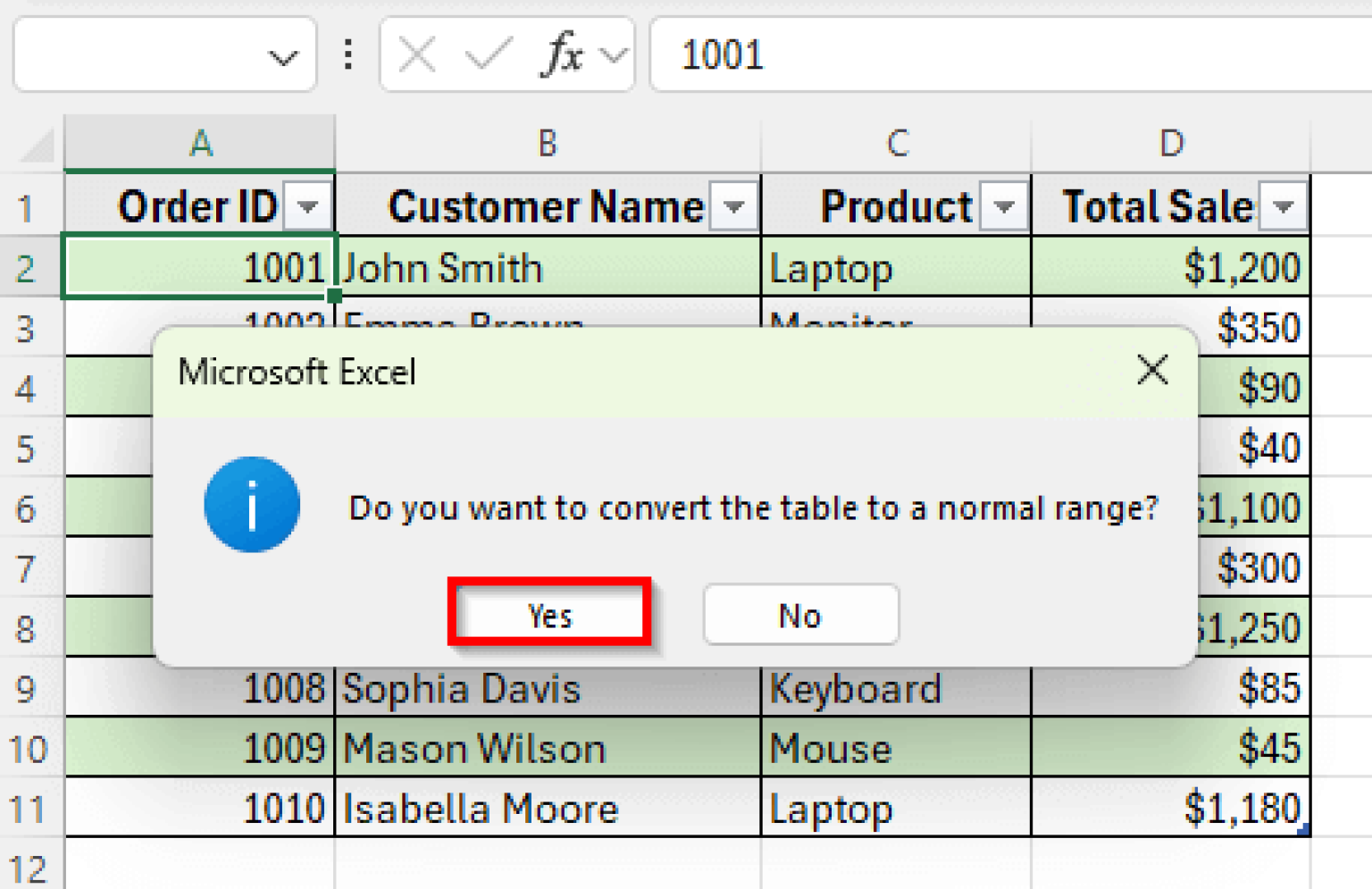The image size is (1372, 889).
Task: Select column D header
Action: click(1170, 142)
